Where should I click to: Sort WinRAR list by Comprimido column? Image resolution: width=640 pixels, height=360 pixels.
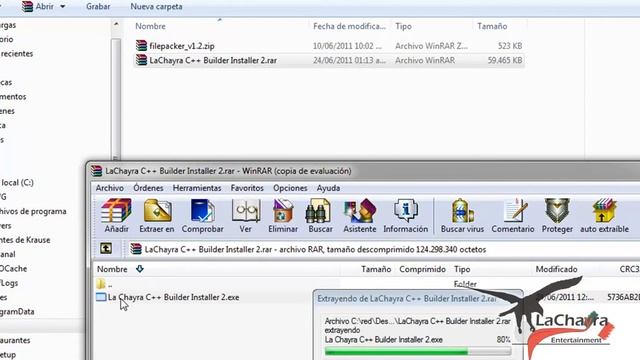[422, 269]
